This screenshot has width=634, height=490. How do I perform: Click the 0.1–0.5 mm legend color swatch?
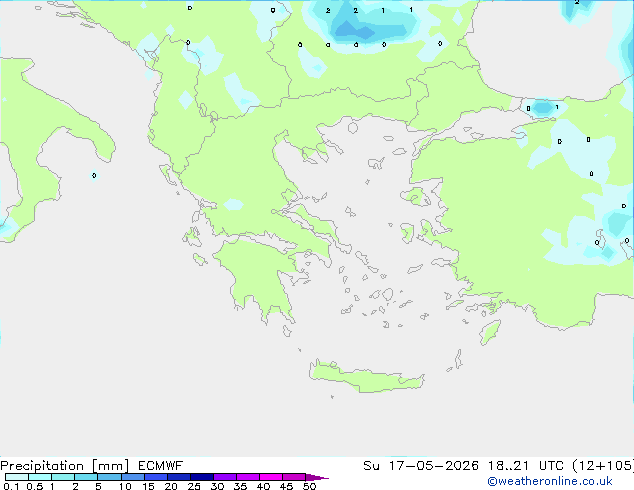pyautogui.click(x=17, y=477)
